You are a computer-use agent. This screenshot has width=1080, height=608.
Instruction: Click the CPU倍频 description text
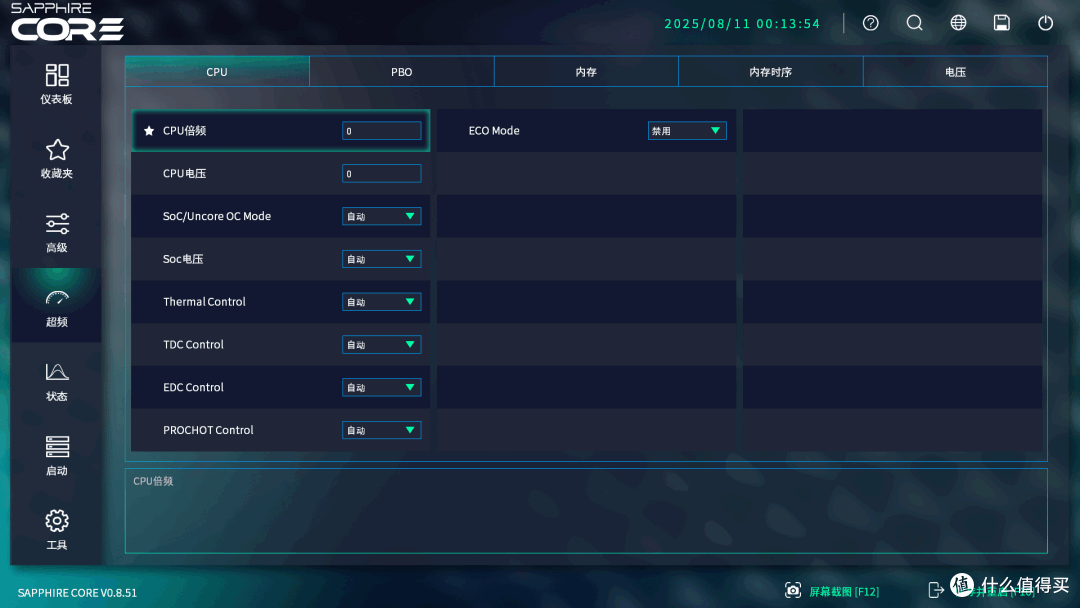(153, 481)
